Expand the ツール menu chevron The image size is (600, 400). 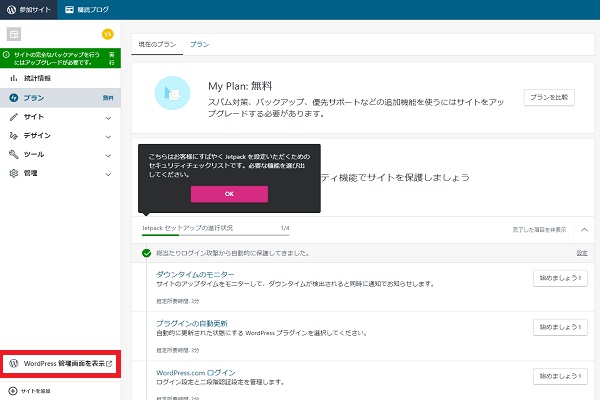pos(108,155)
